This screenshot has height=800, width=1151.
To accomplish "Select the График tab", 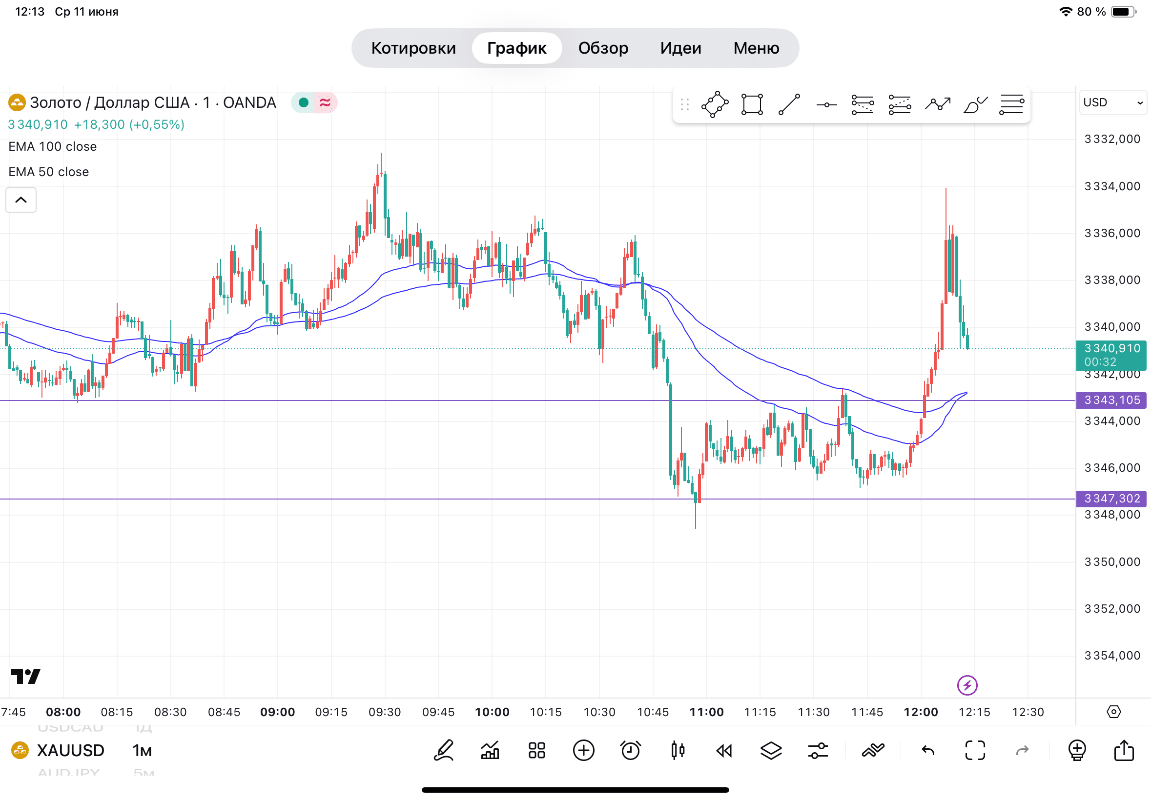I will [517, 48].
